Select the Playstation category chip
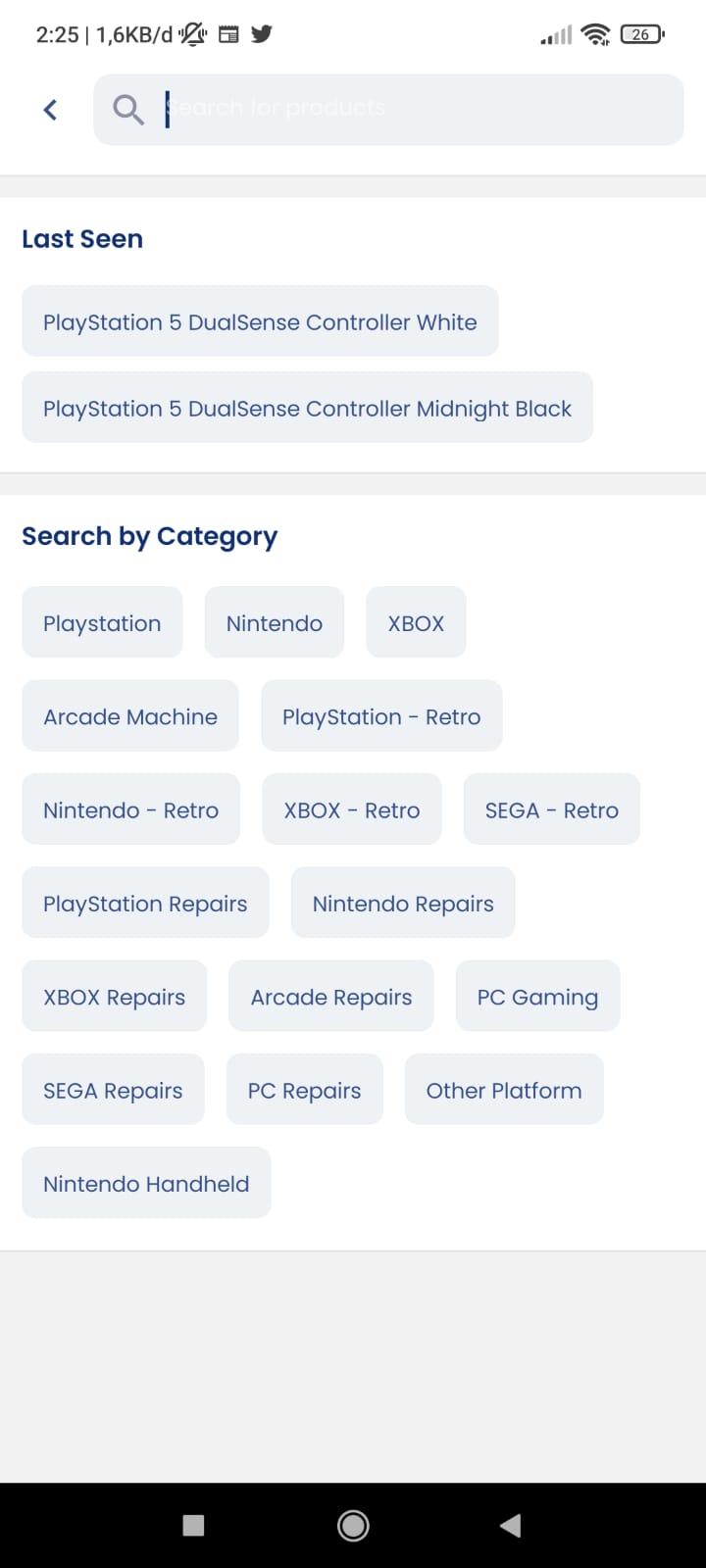This screenshot has height=1568, width=706. click(x=102, y=623)
